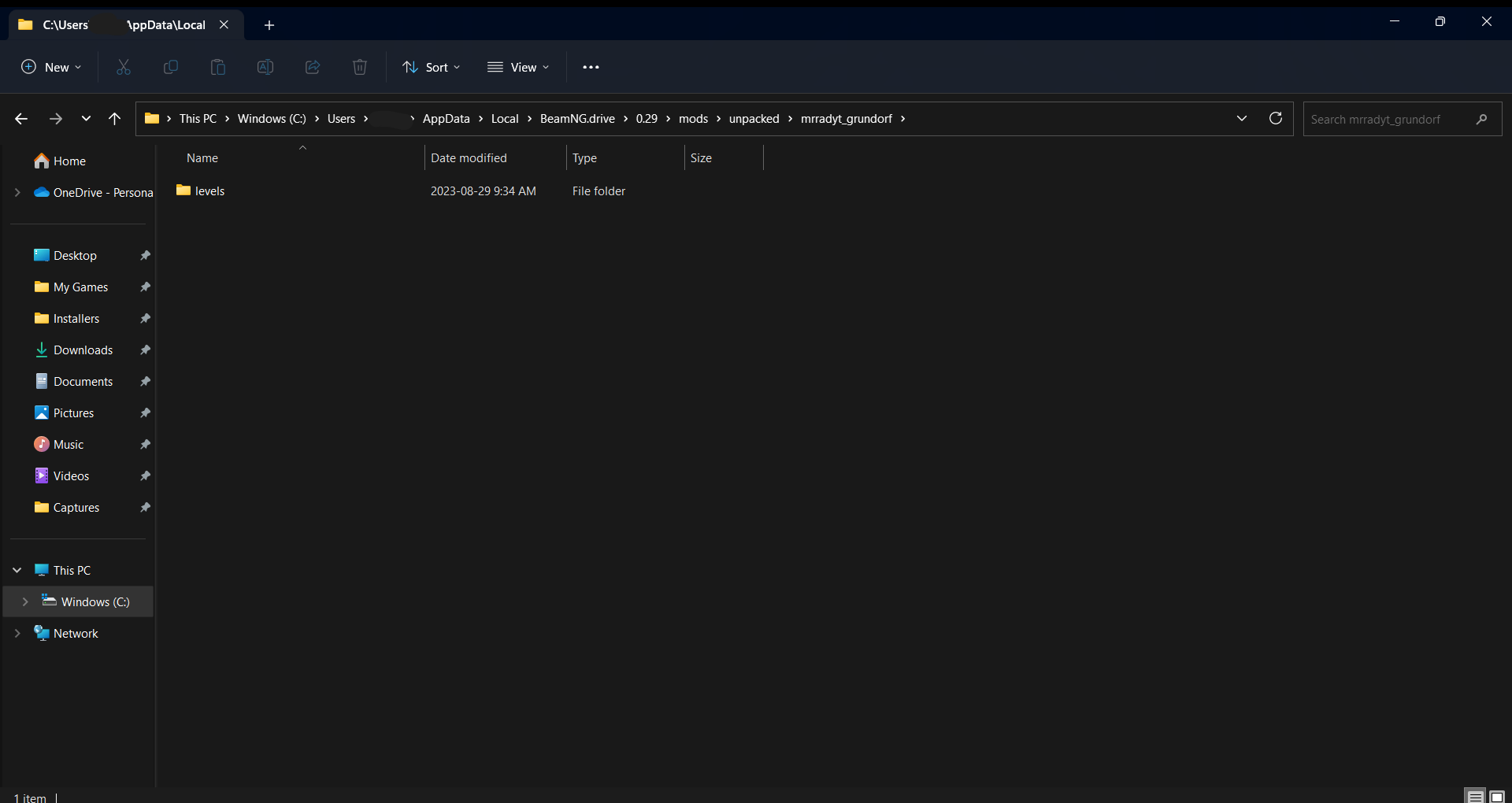The width and height of the screenshot is (1512, 803).
Task: Switch to details view in status bar
Action: click(1476, 796)
